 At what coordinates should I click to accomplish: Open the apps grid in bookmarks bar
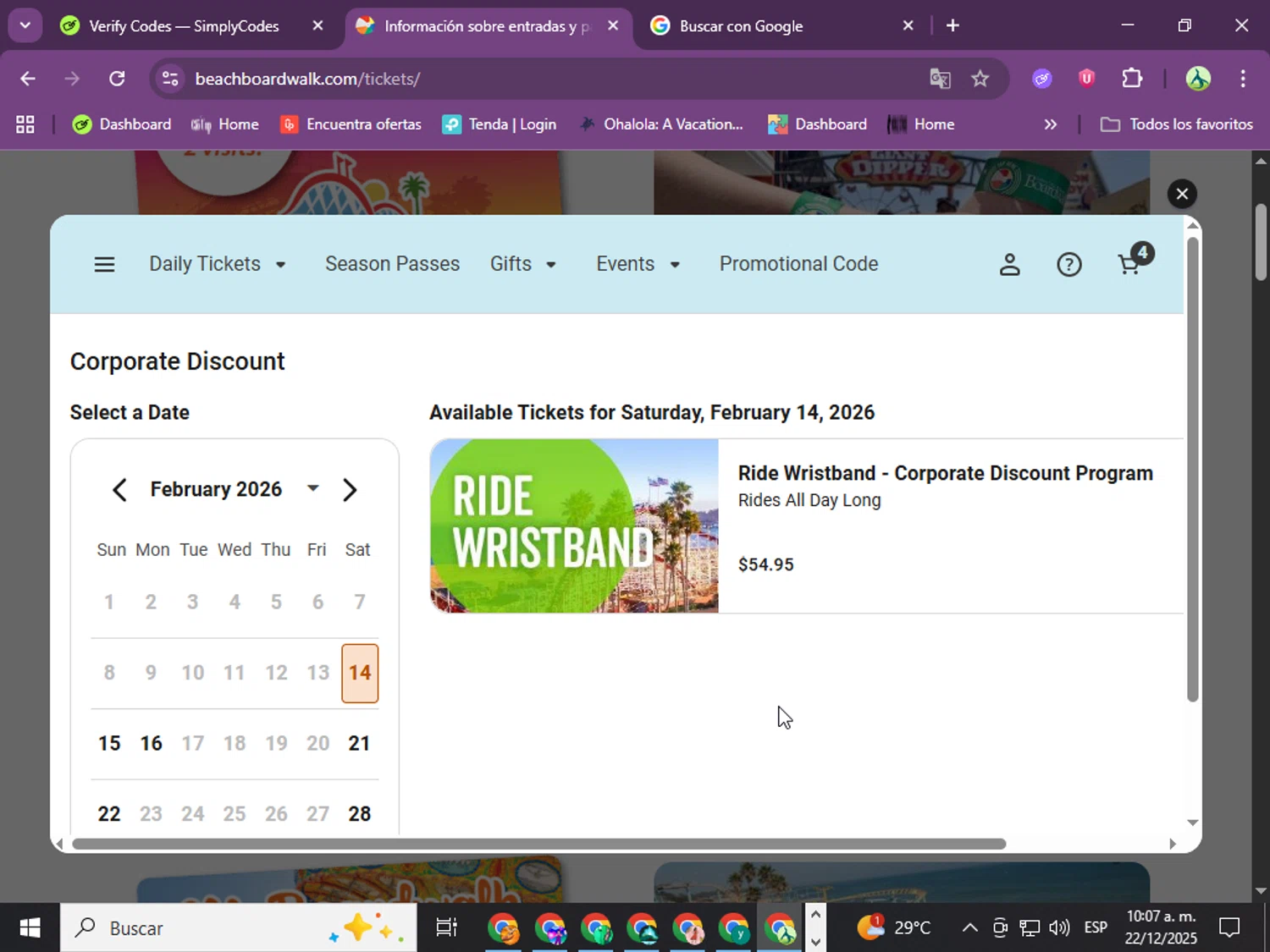pyautogui.click(x=25, y=124)
